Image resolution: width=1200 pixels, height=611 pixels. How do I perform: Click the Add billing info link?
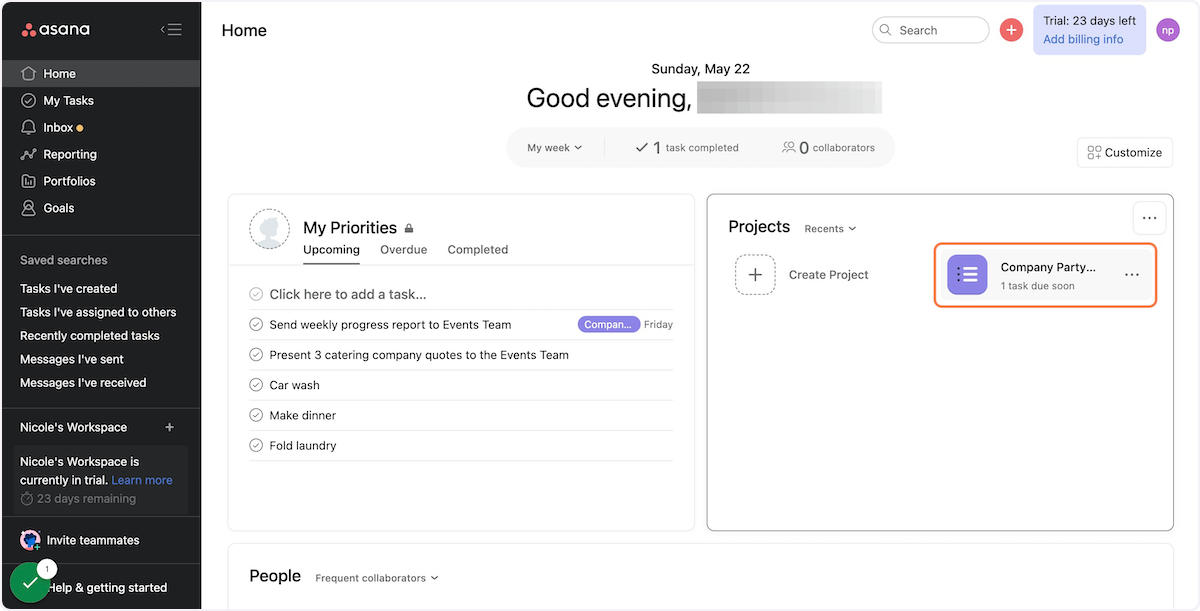click(x=1083, y=39)
